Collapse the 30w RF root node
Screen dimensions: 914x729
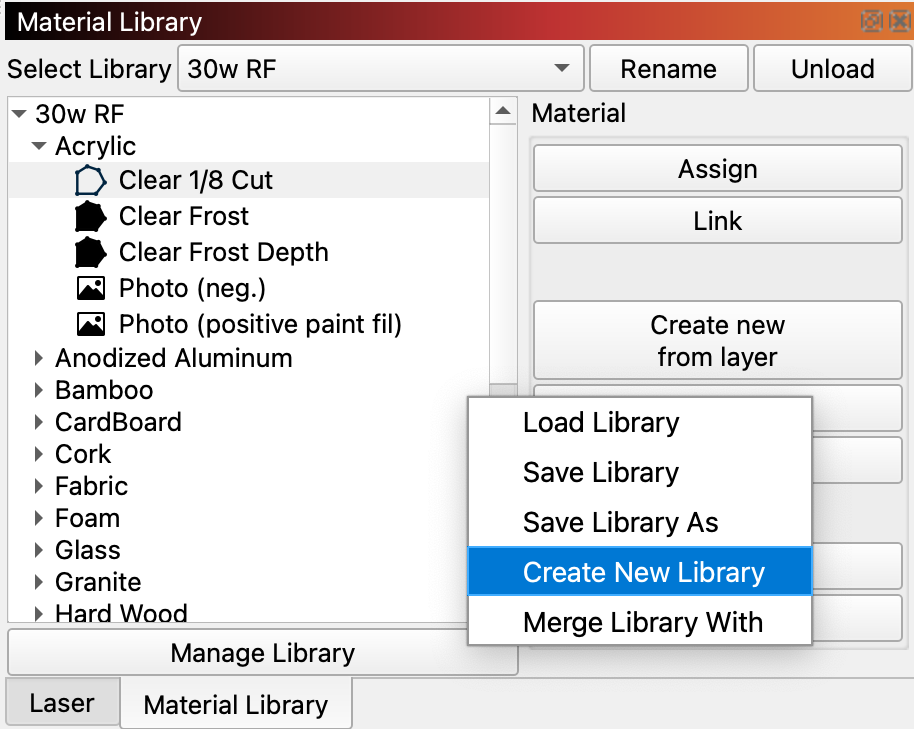click(19, 114)
